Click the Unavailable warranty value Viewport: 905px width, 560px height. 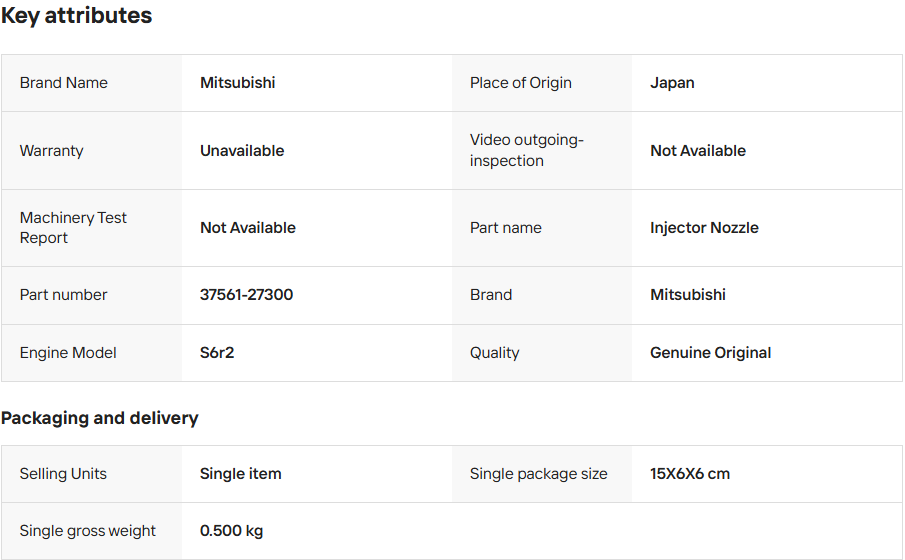(242, 151)
